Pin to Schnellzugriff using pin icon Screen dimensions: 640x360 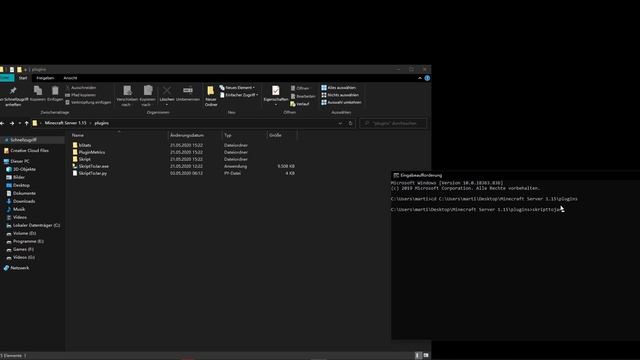13,91
